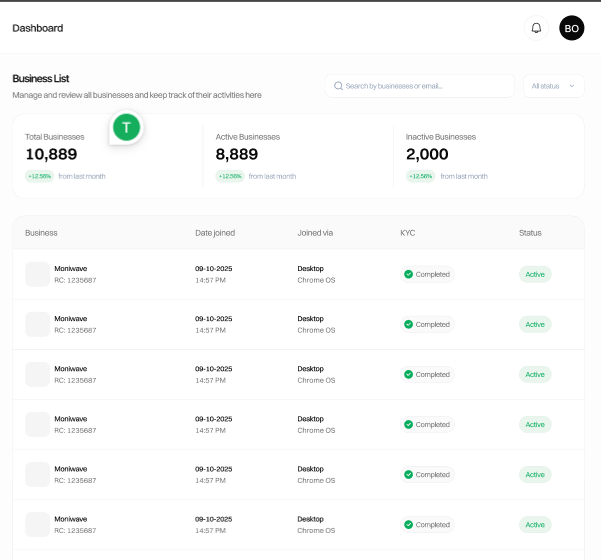Click the Completed KYC badge in the last full row
Viewport: 601px width, 560px height.
click(427, 525)
